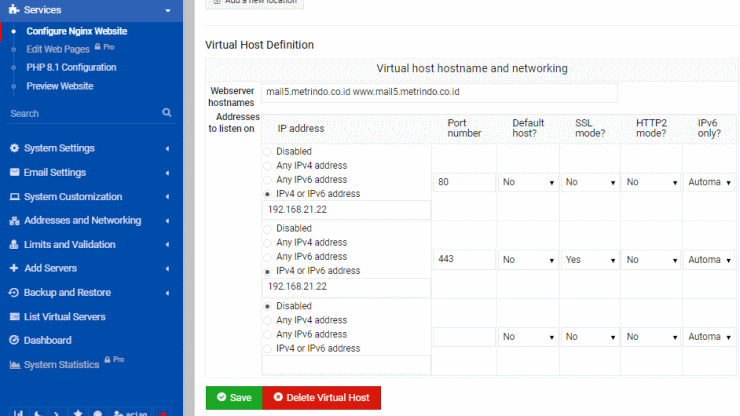Click the red Delete Virtual Host button
This screenshot has height=416, width=740.
point(321,398)
